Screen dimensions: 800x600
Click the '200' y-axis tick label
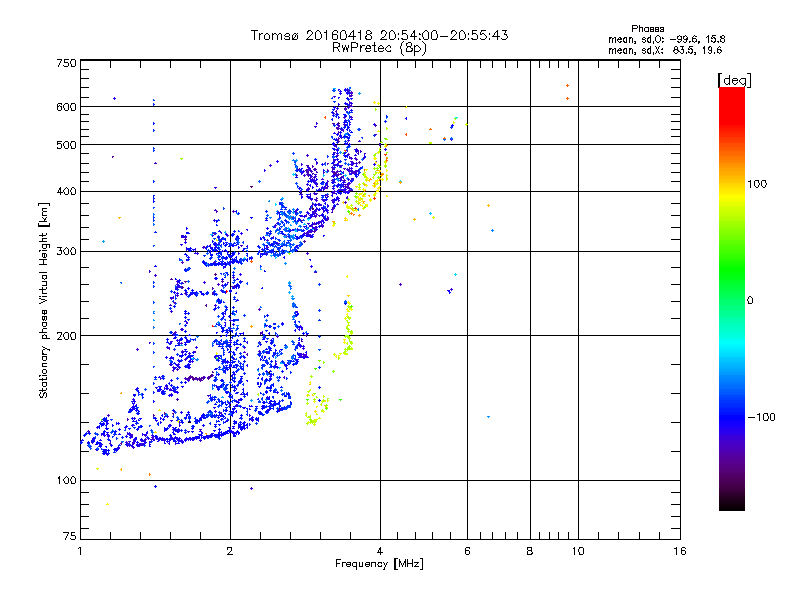[66, 336]
